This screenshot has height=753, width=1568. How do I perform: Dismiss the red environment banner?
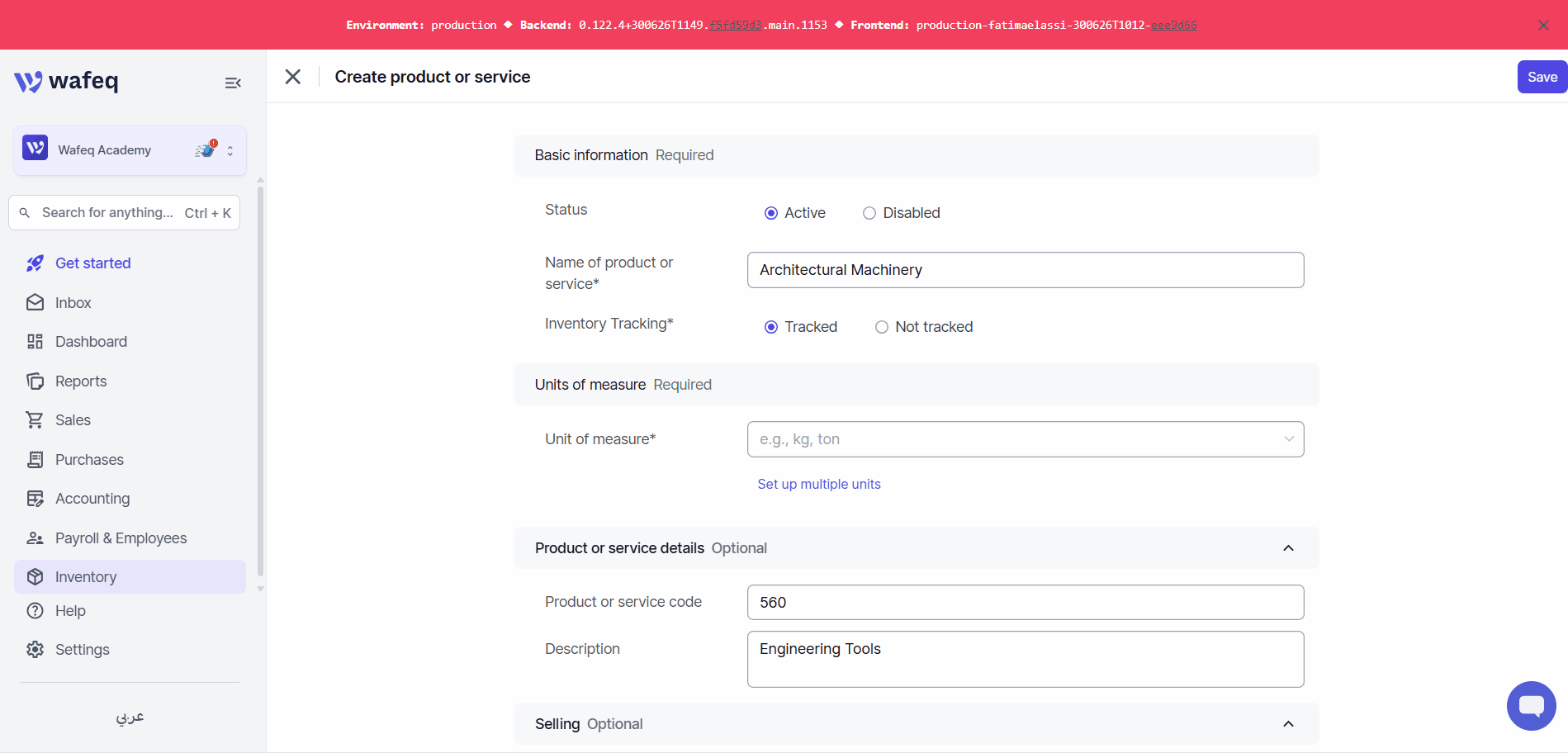click(x=1543, y=26)
